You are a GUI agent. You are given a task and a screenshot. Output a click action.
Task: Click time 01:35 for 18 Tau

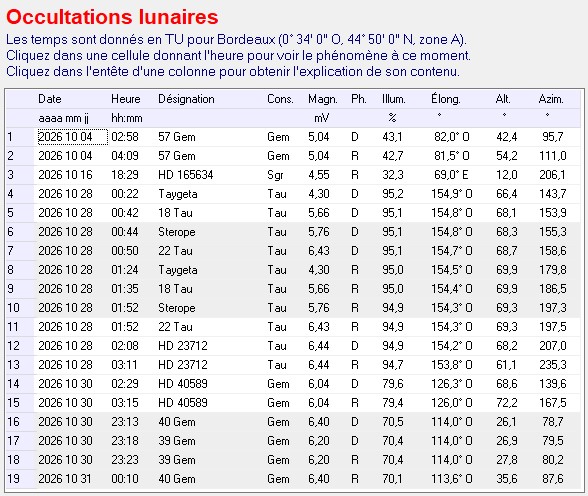tap(125, 289)
